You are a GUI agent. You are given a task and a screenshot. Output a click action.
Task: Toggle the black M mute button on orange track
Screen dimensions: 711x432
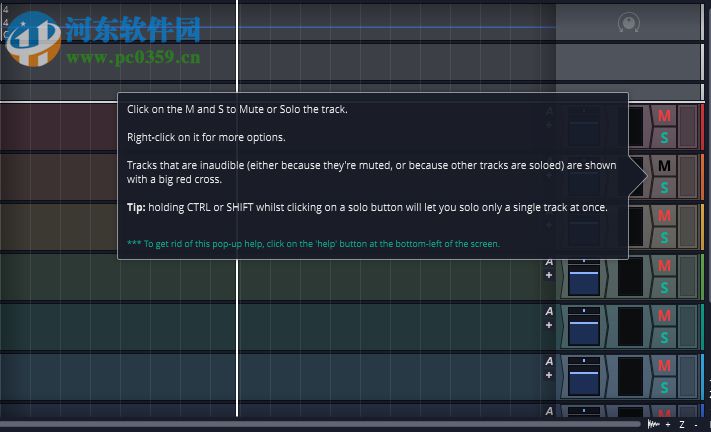tap(664, 166)
